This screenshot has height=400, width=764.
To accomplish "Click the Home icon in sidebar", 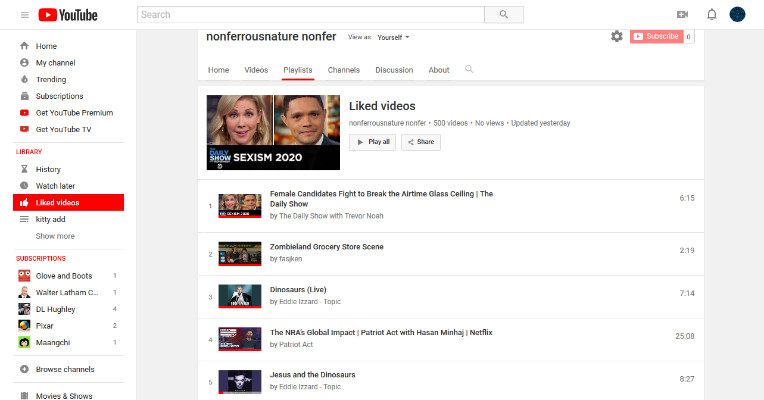I will pos(24,46).
